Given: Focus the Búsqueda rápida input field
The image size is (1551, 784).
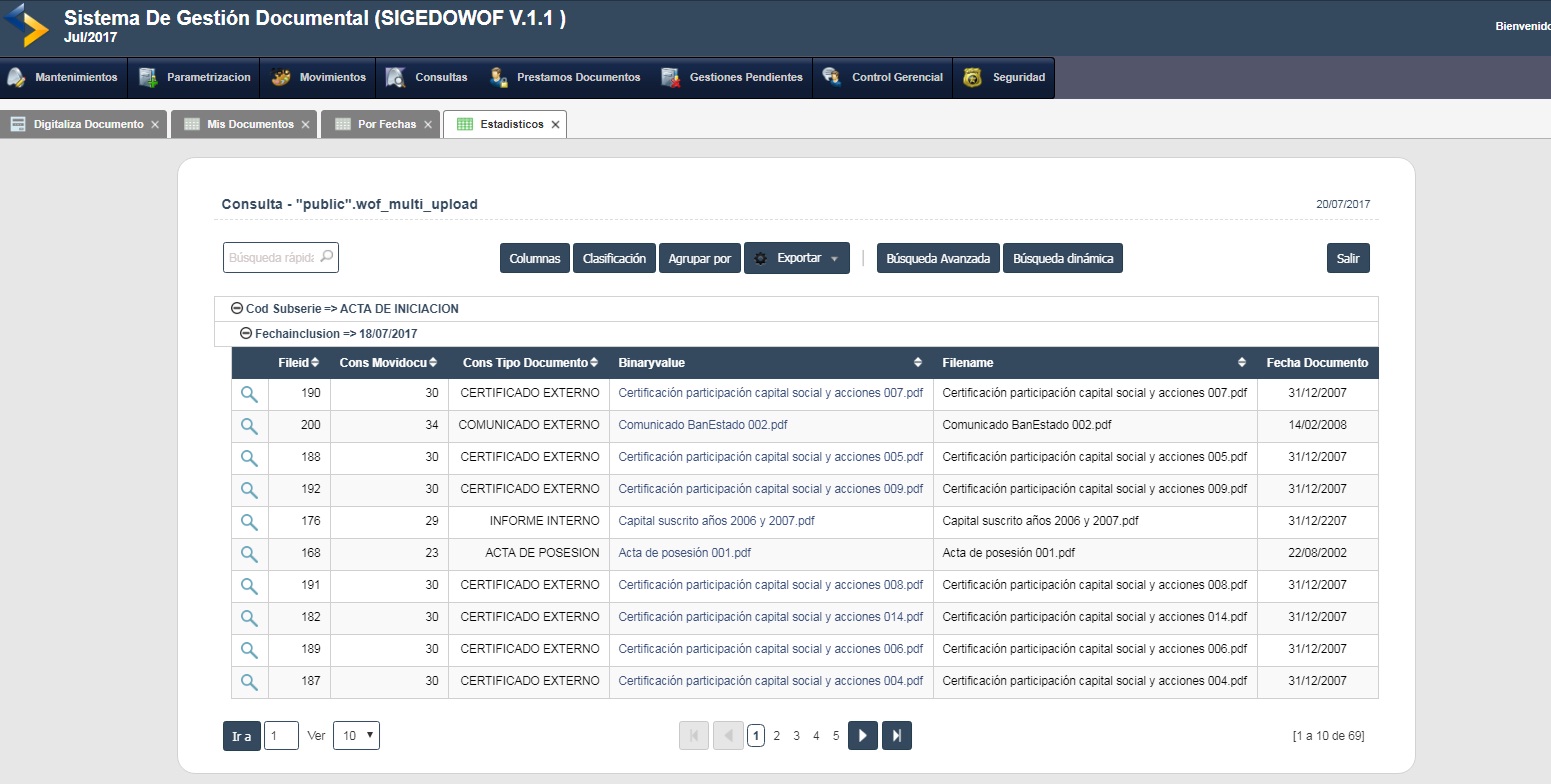Looking at the screenshot, I should pos(270,258).
